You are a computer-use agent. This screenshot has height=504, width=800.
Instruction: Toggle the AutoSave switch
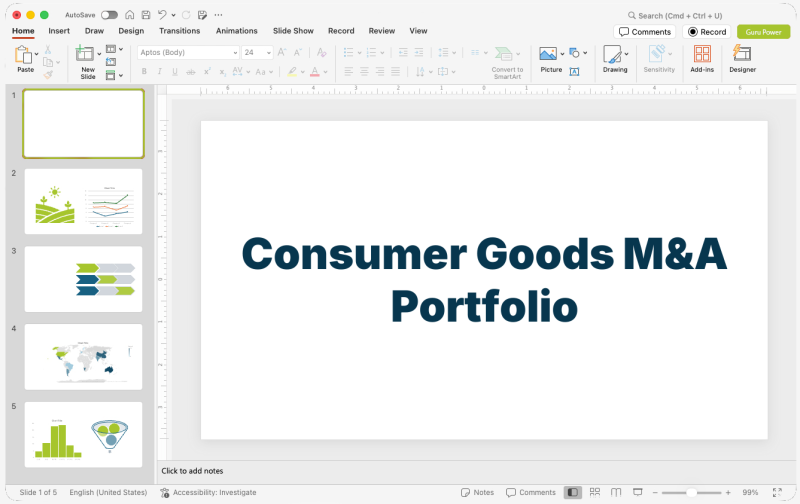point(109,15)
